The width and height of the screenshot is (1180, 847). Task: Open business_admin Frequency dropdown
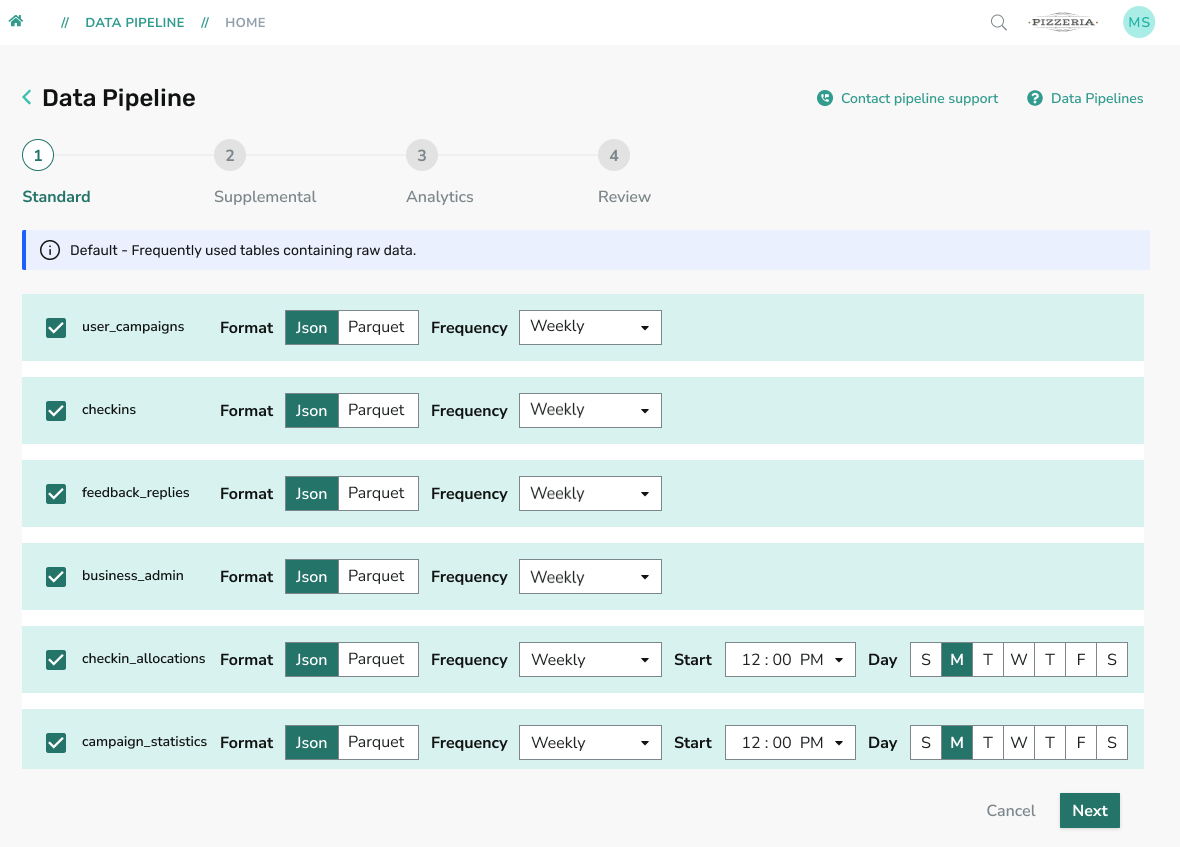(x=590, y=576)
